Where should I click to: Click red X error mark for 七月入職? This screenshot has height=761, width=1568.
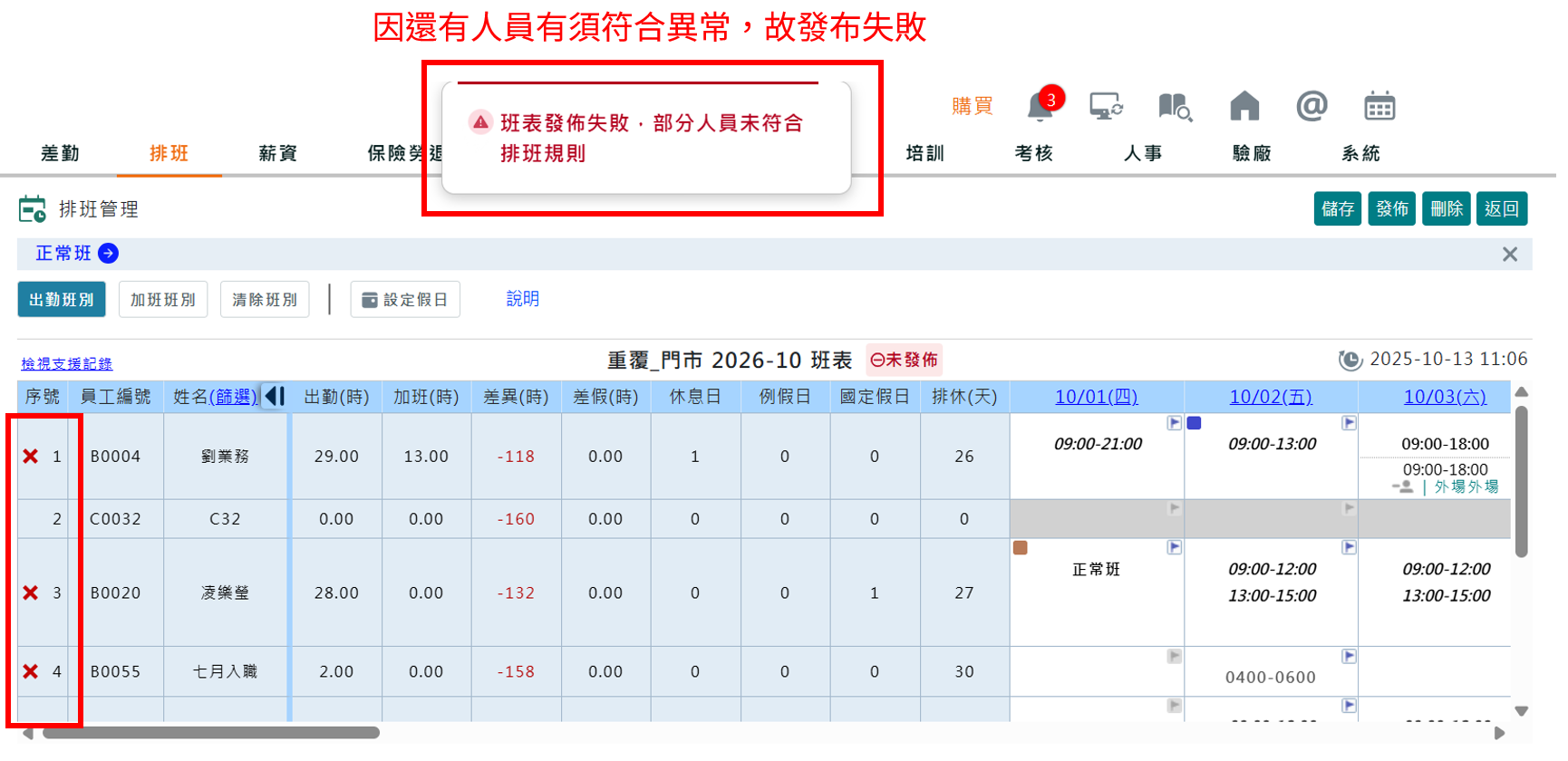click(x=31, y=672)
